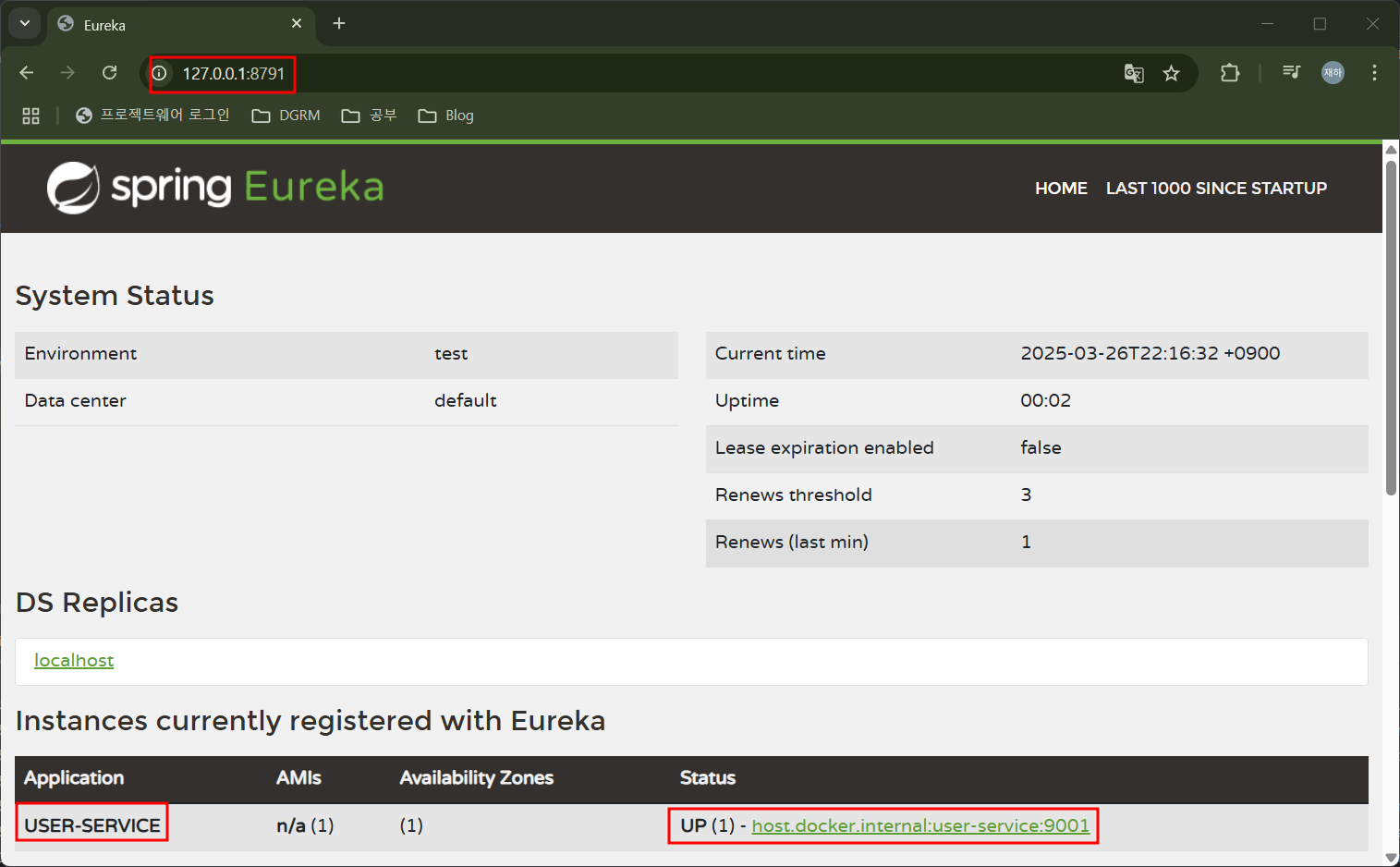Open Chrome three-dot menu
Viewport: 1400px width, 867px height.
pyautogui.click(x=1375, y=73)
